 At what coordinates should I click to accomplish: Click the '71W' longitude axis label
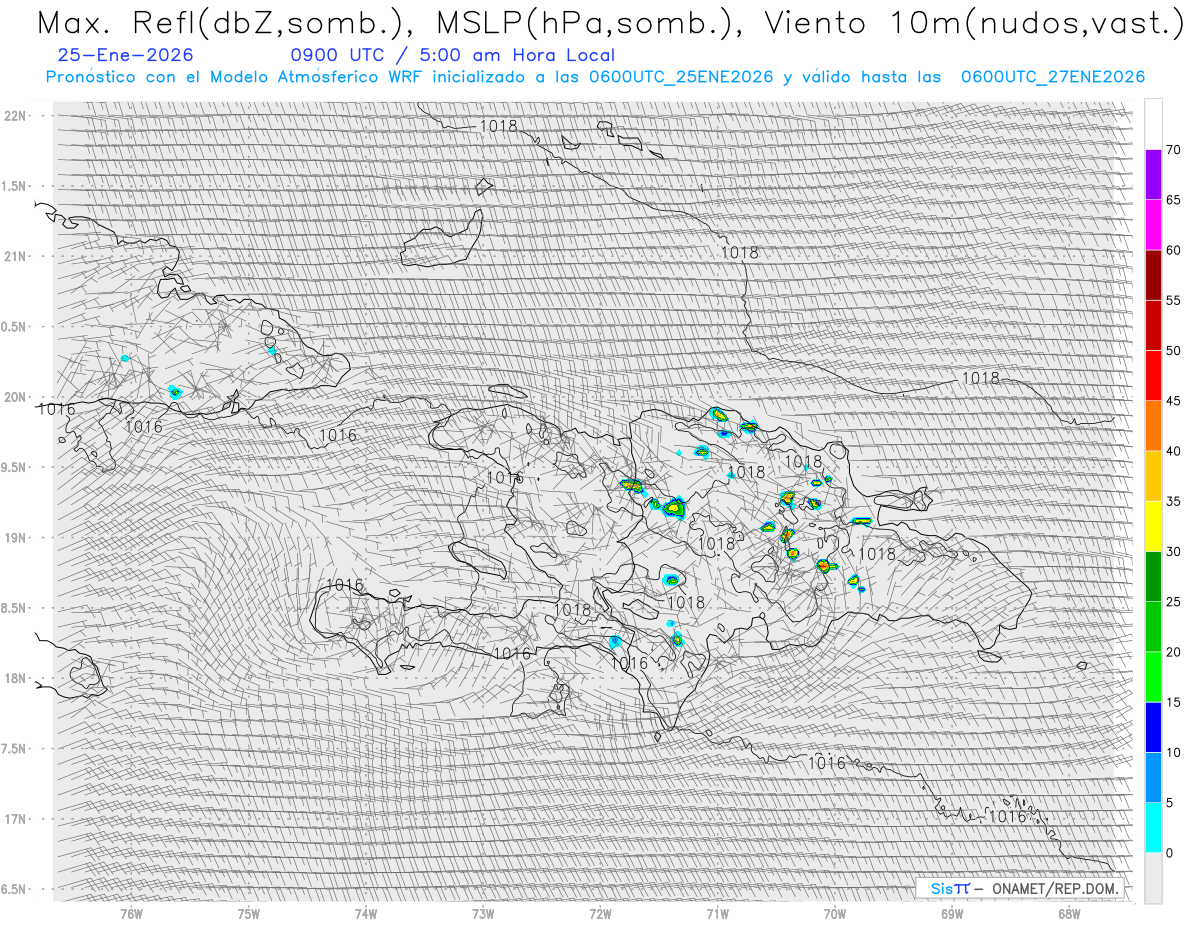tap(717, 913)
